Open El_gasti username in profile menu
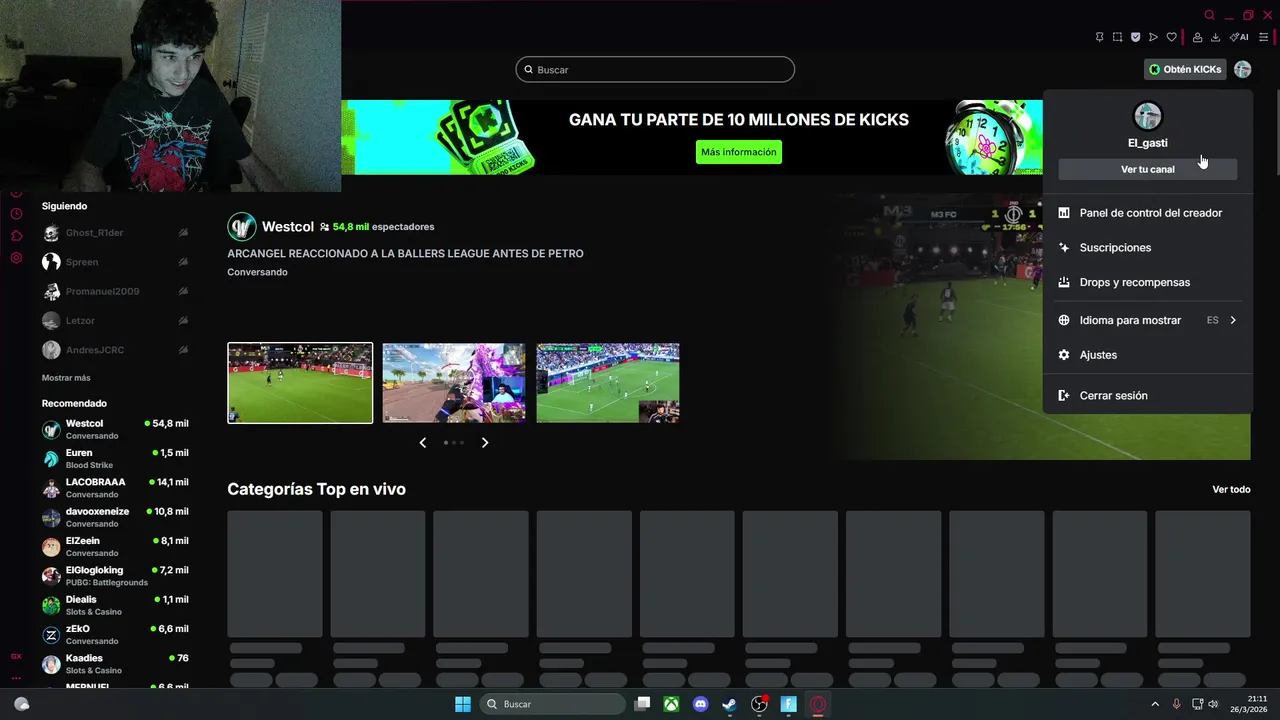Viewport: 1280px width, 720px height. tap(1147, 143)
